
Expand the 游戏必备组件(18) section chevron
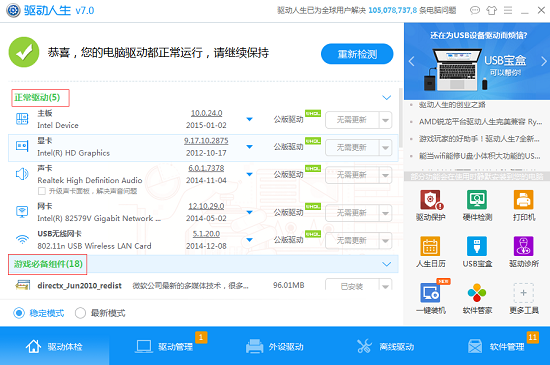pos(387,264)
